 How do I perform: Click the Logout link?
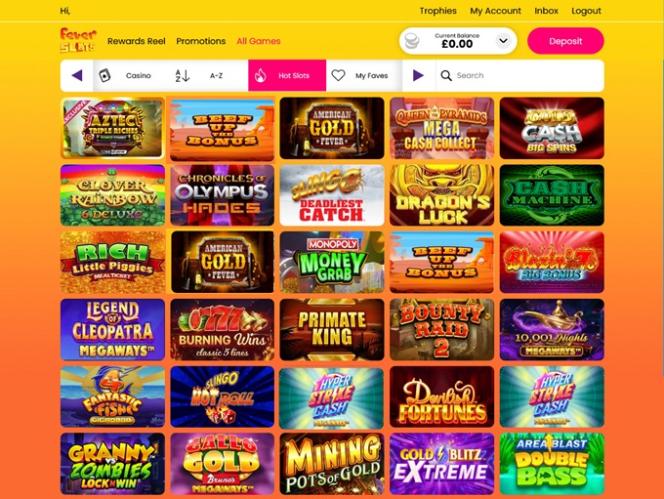coord(586,11)
